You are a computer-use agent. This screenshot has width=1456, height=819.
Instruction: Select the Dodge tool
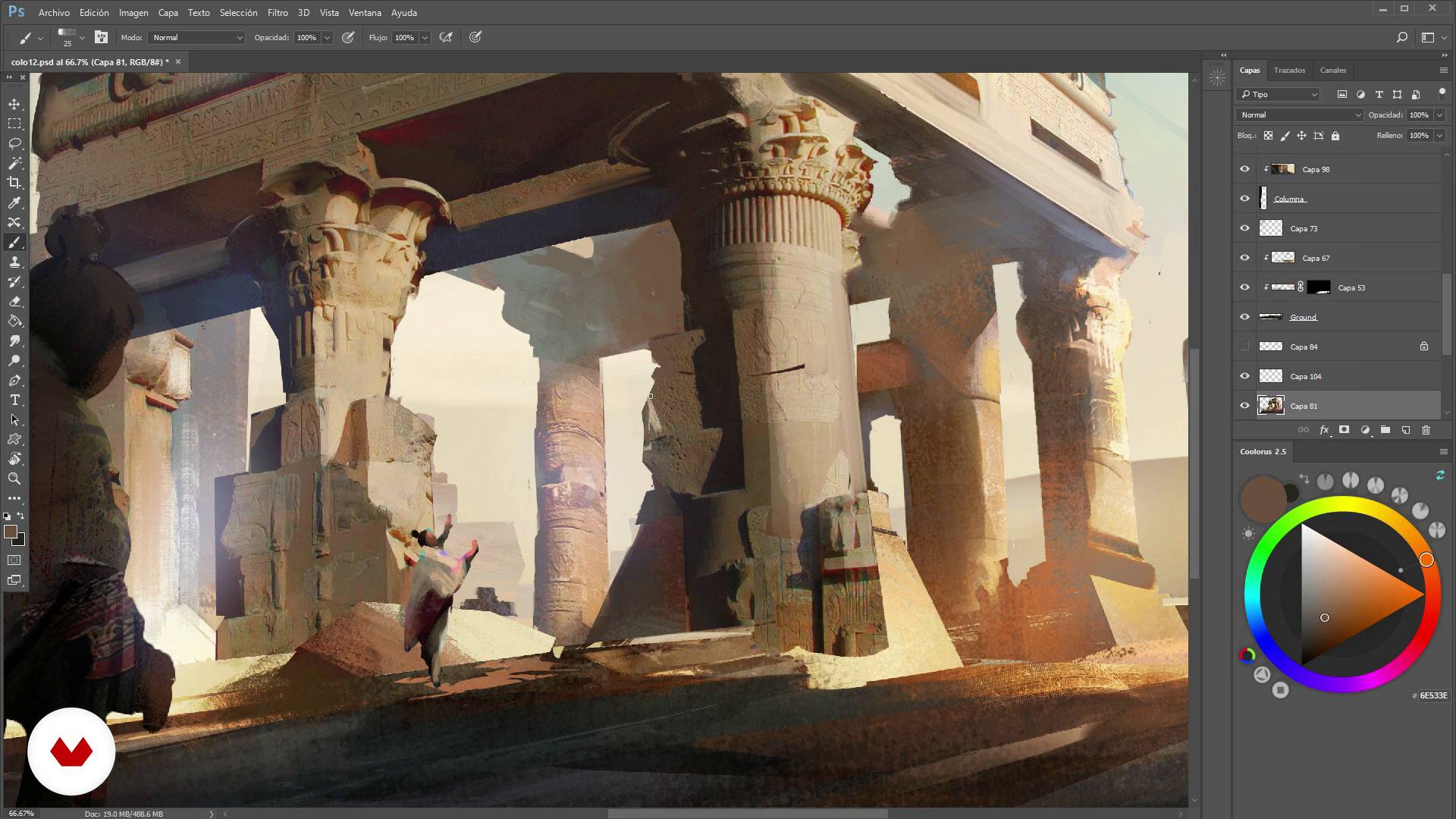(14, 360)
